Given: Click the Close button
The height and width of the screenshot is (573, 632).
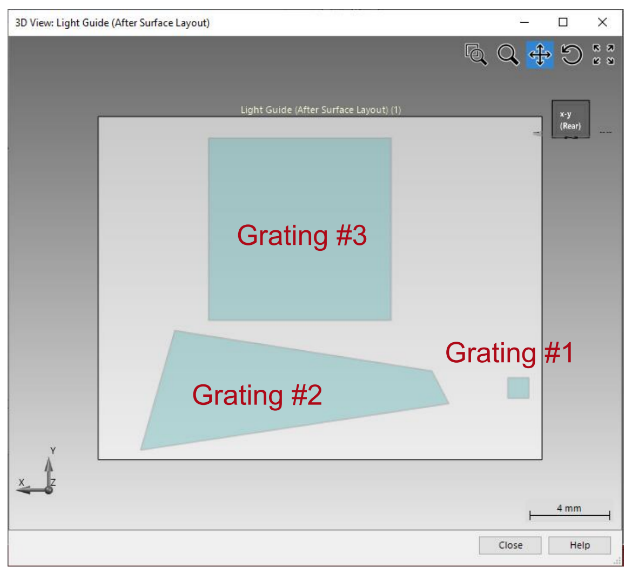Looking at the screenshot, I should [510, 545].
